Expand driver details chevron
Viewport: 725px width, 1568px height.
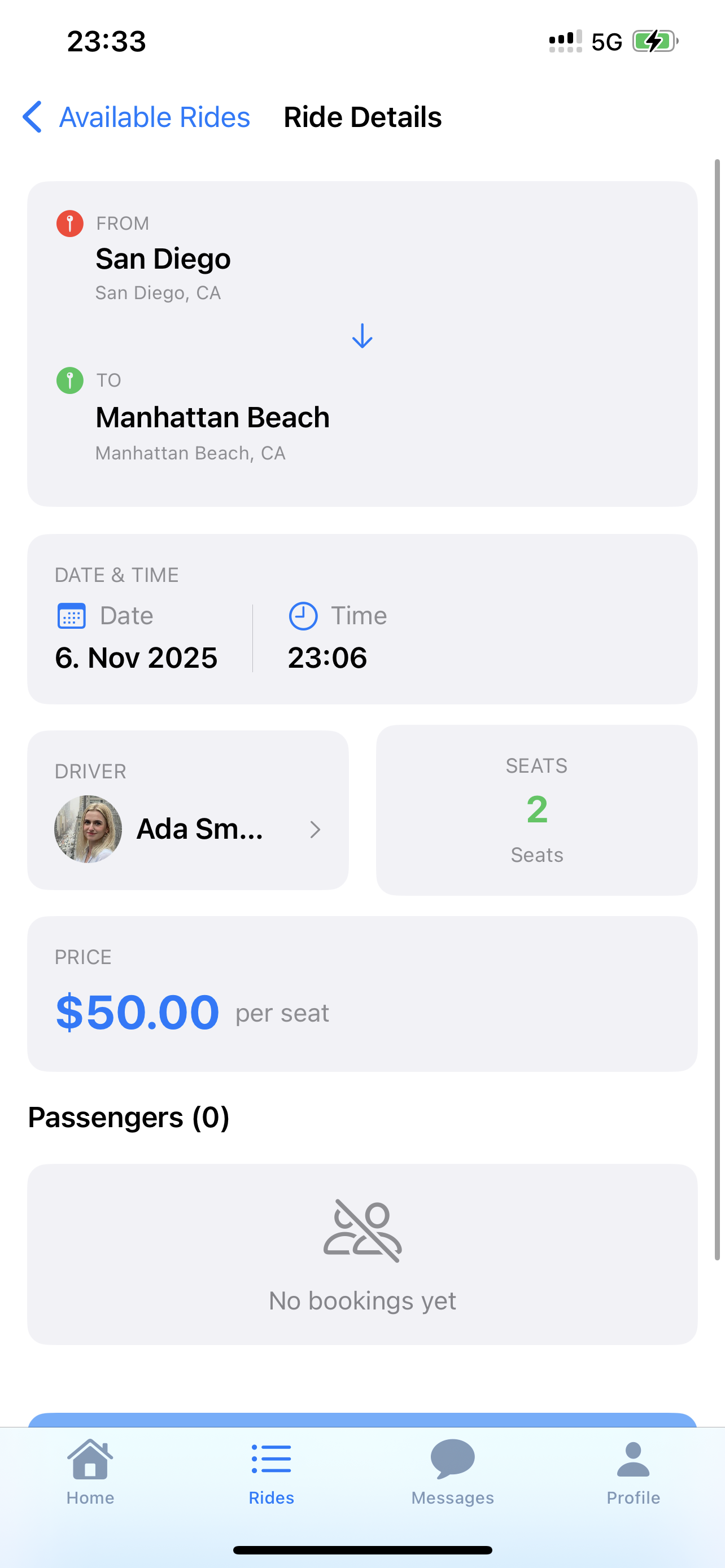click(315, 829)
